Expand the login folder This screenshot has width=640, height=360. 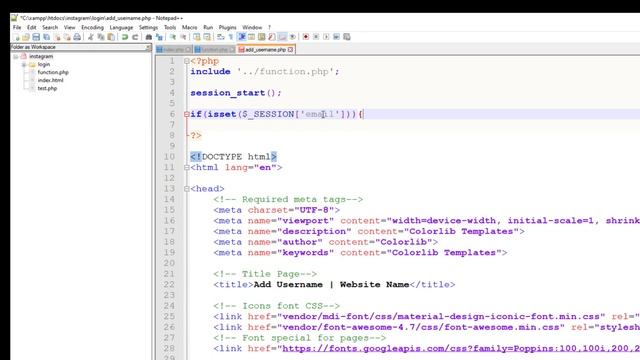[24, 65]
